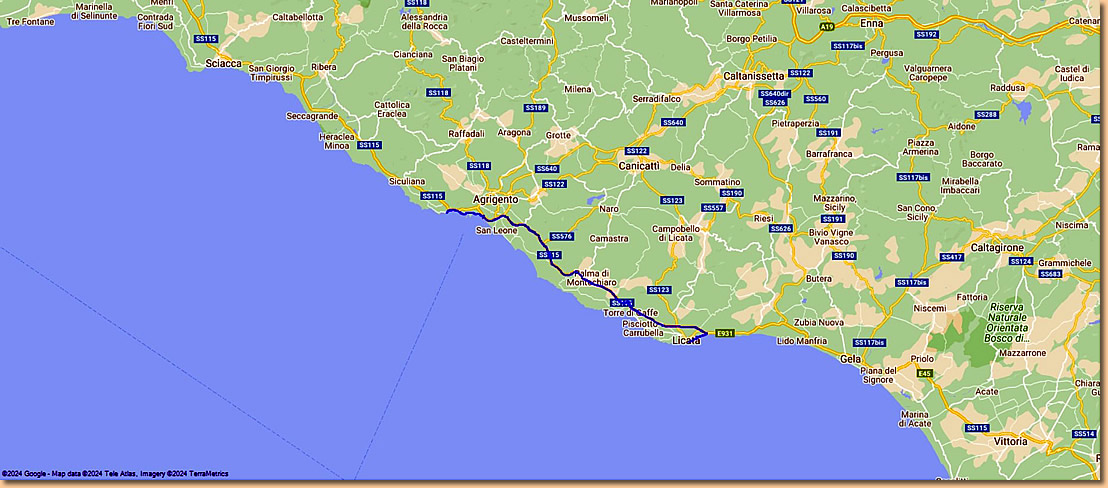
Task: Select the Siculiana label
Action: (406, 181)
